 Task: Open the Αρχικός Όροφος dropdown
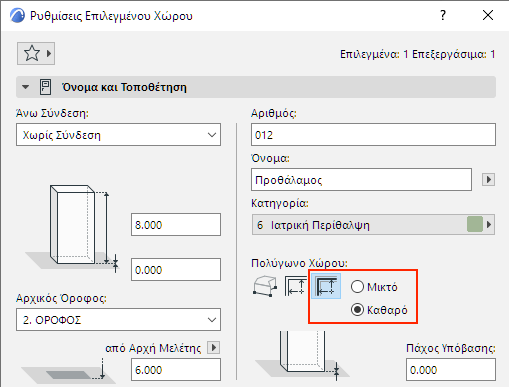point(118,319)
